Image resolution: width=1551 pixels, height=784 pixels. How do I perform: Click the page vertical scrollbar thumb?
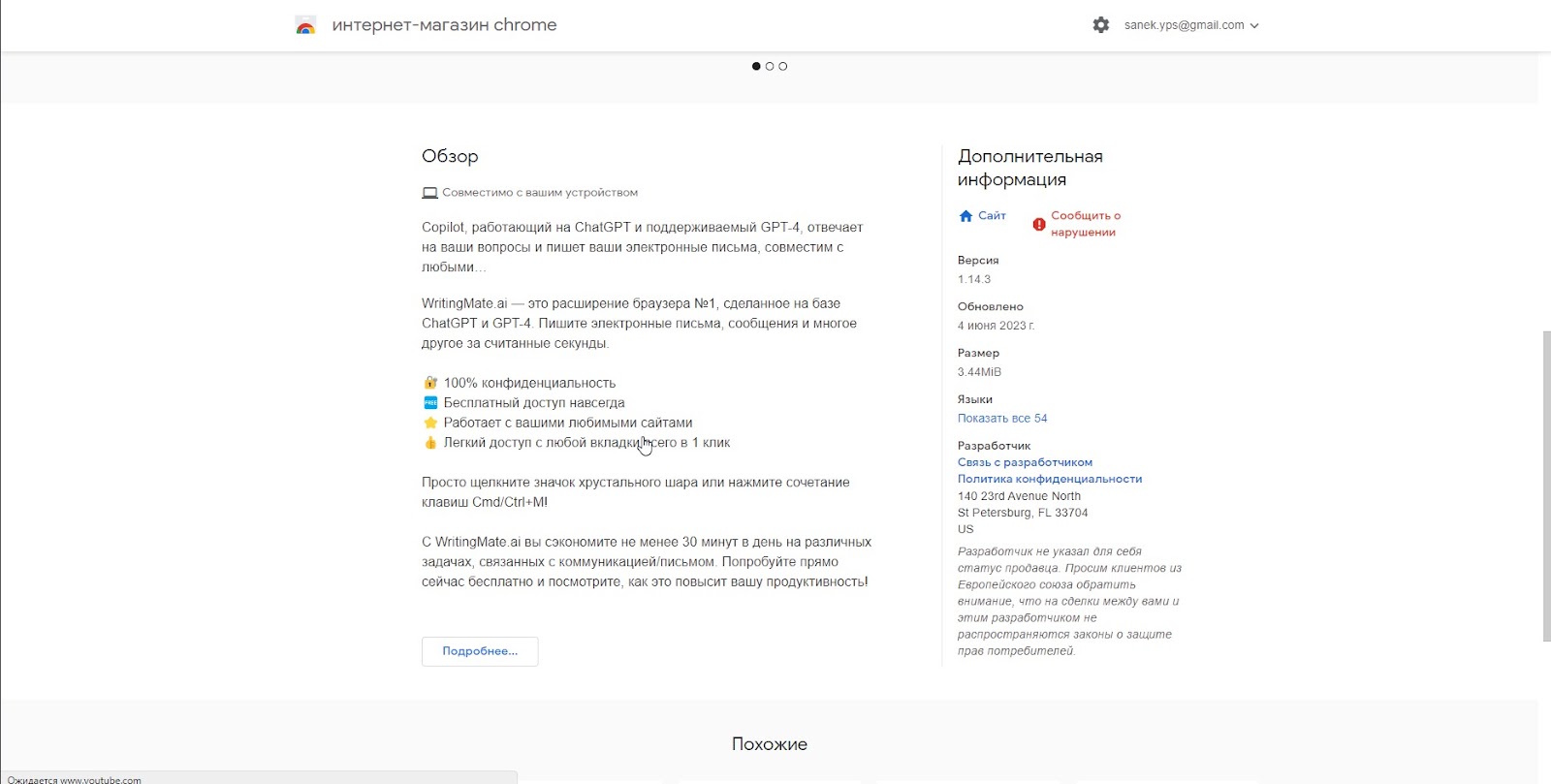(1545, 486)
